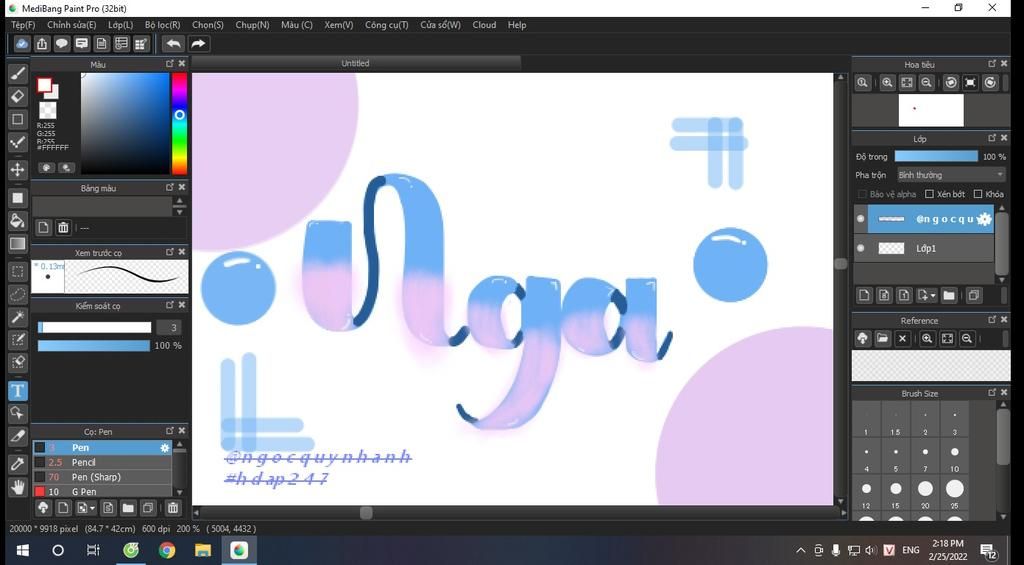Viewport: 1024px width, 565px height.
Task: Select the Select Eraser tool
Action: pyautogui.click(x=18, y=362)
